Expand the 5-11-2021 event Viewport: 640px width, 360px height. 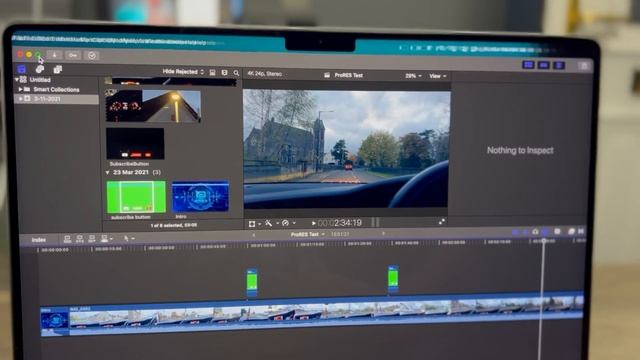coord(20,98)
